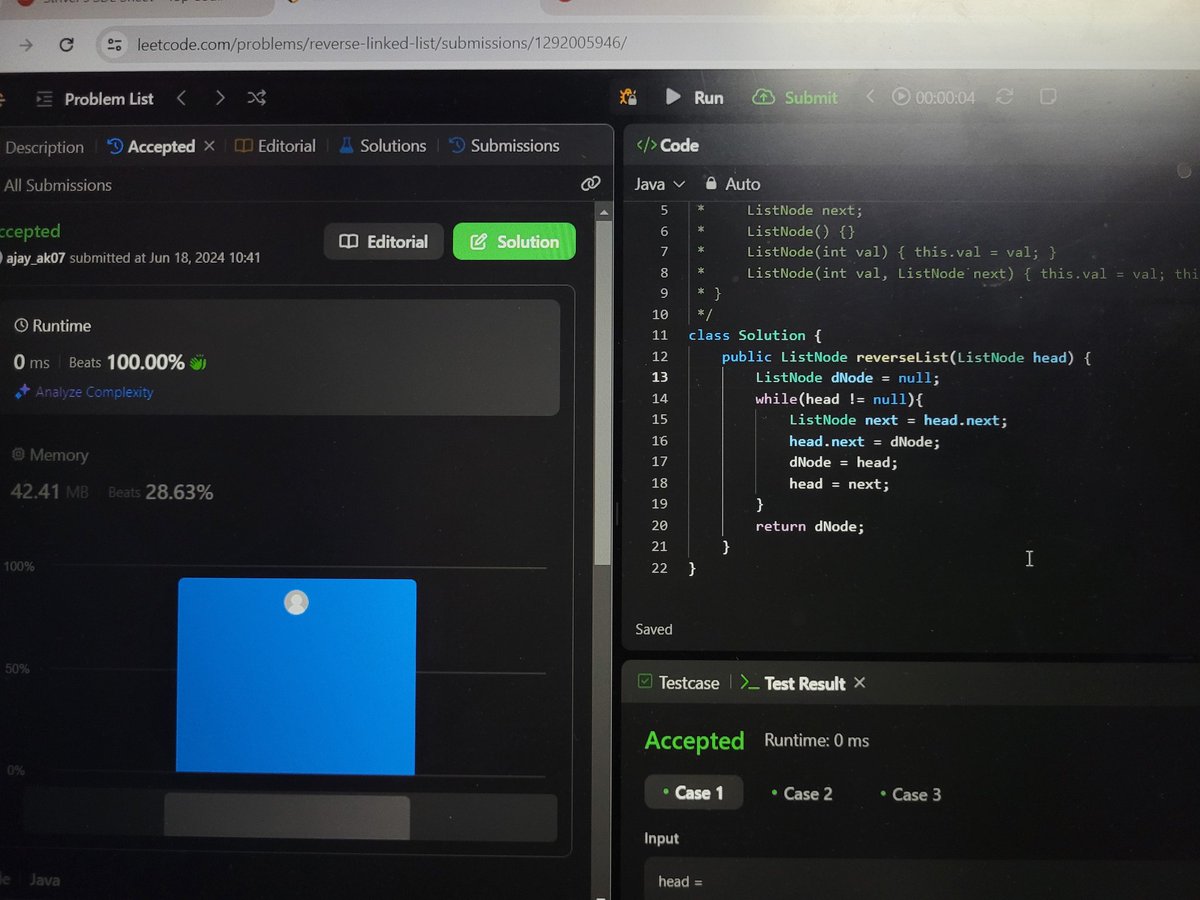Copy submission link icon
Viewport: 1200px width, 900px height.
click(x=590, y=184)
